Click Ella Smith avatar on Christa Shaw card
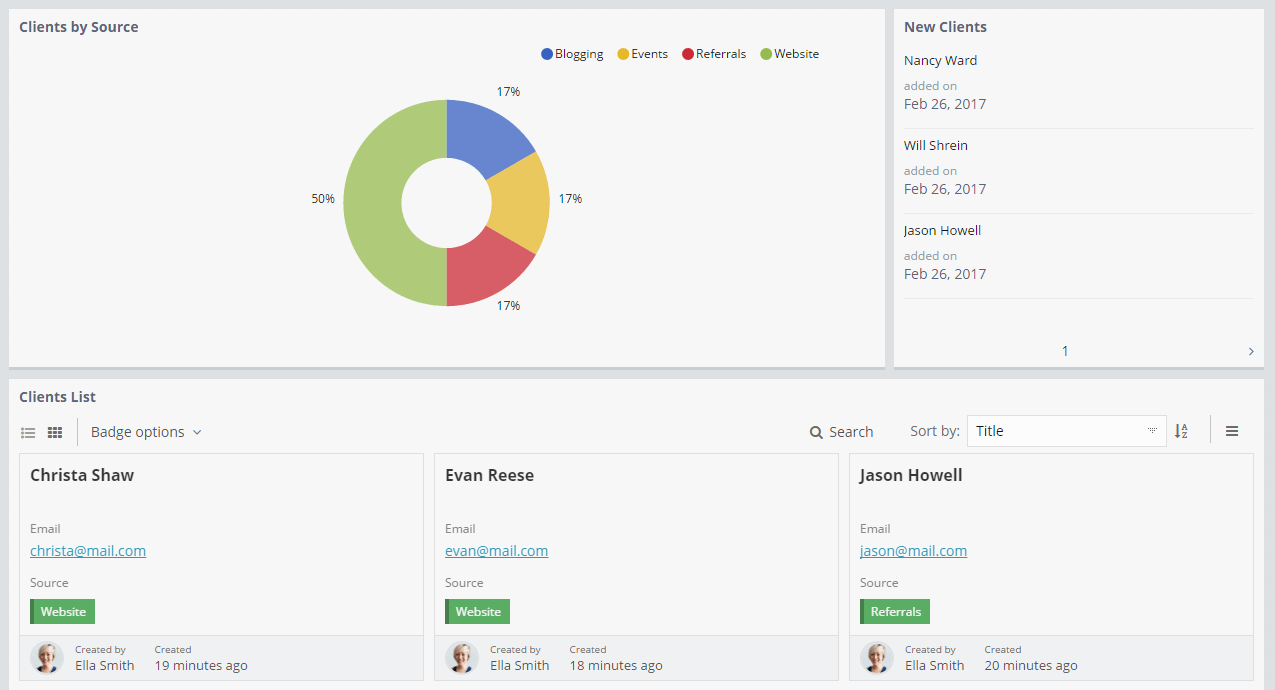The width and height of the screenshot is (1275, 690). point(46,657)
